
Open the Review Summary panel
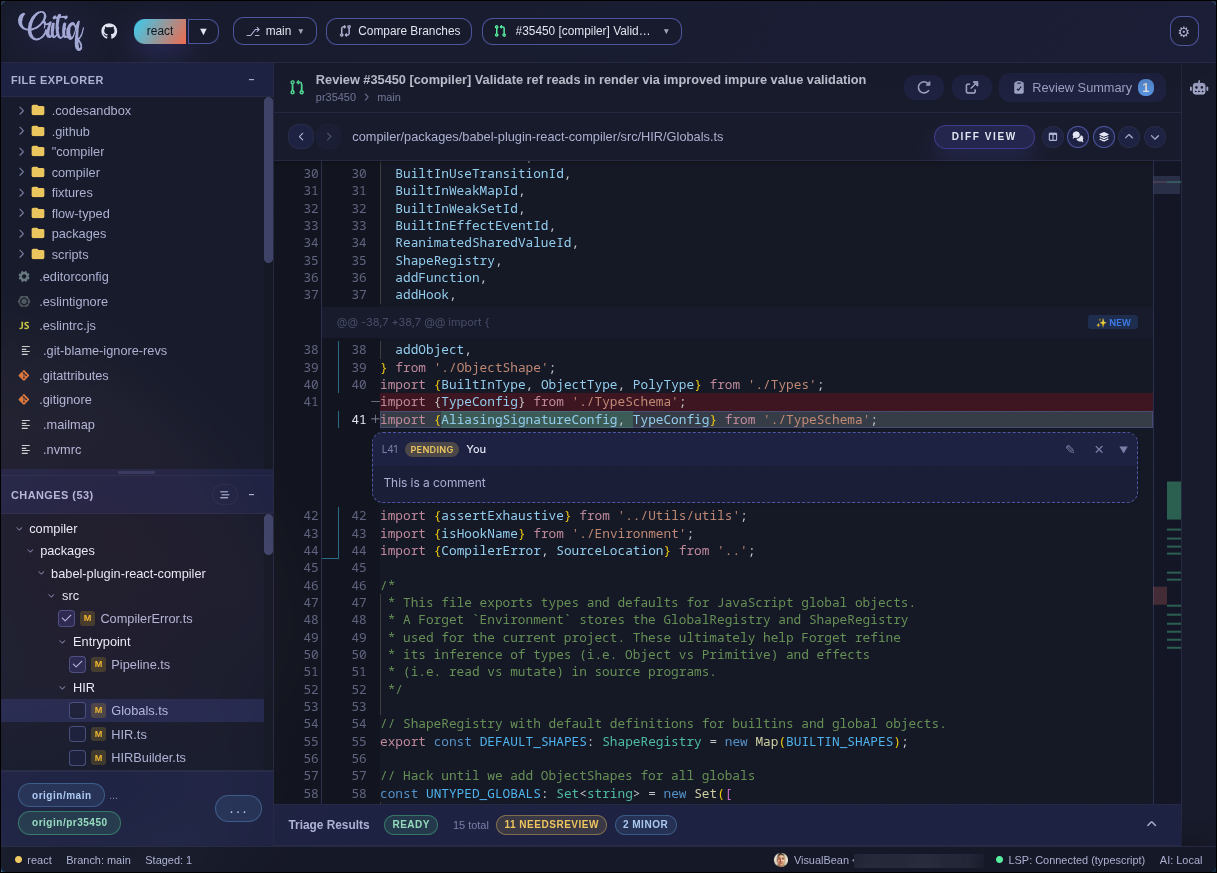pyautogui.click(x=1082, y=87)
